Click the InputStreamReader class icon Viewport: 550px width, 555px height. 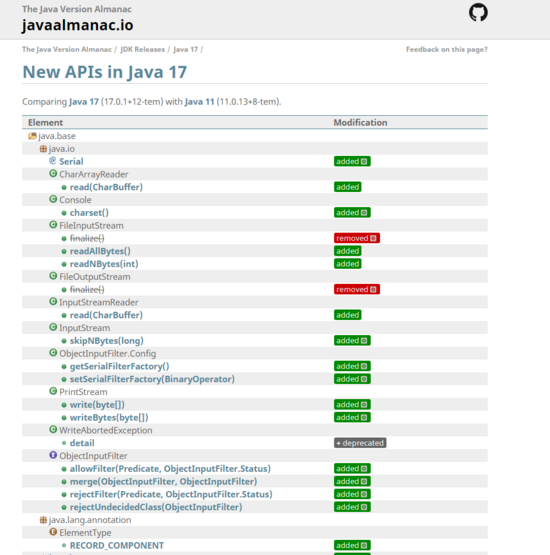point(53,302)
